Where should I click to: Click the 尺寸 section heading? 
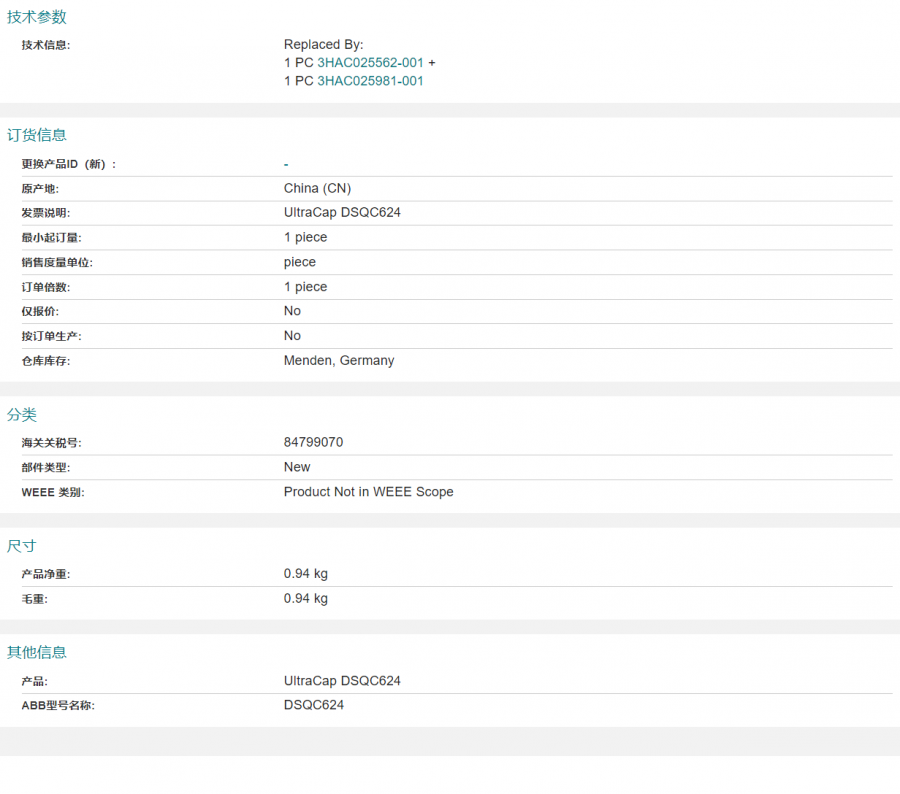tap(22, 546)
